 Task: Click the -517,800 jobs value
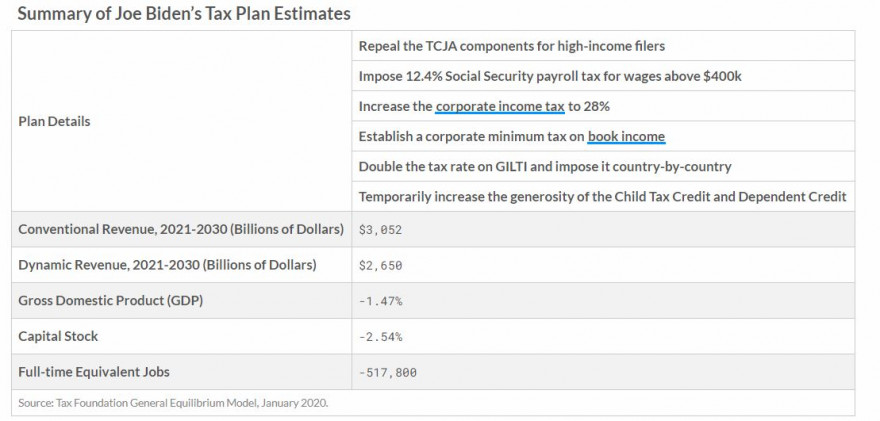(388, 372)
